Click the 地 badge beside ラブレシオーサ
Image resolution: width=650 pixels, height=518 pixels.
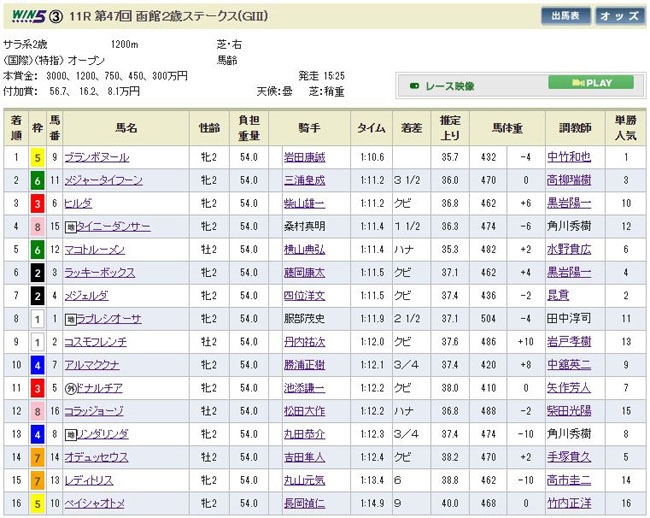[x=69, y=319]
